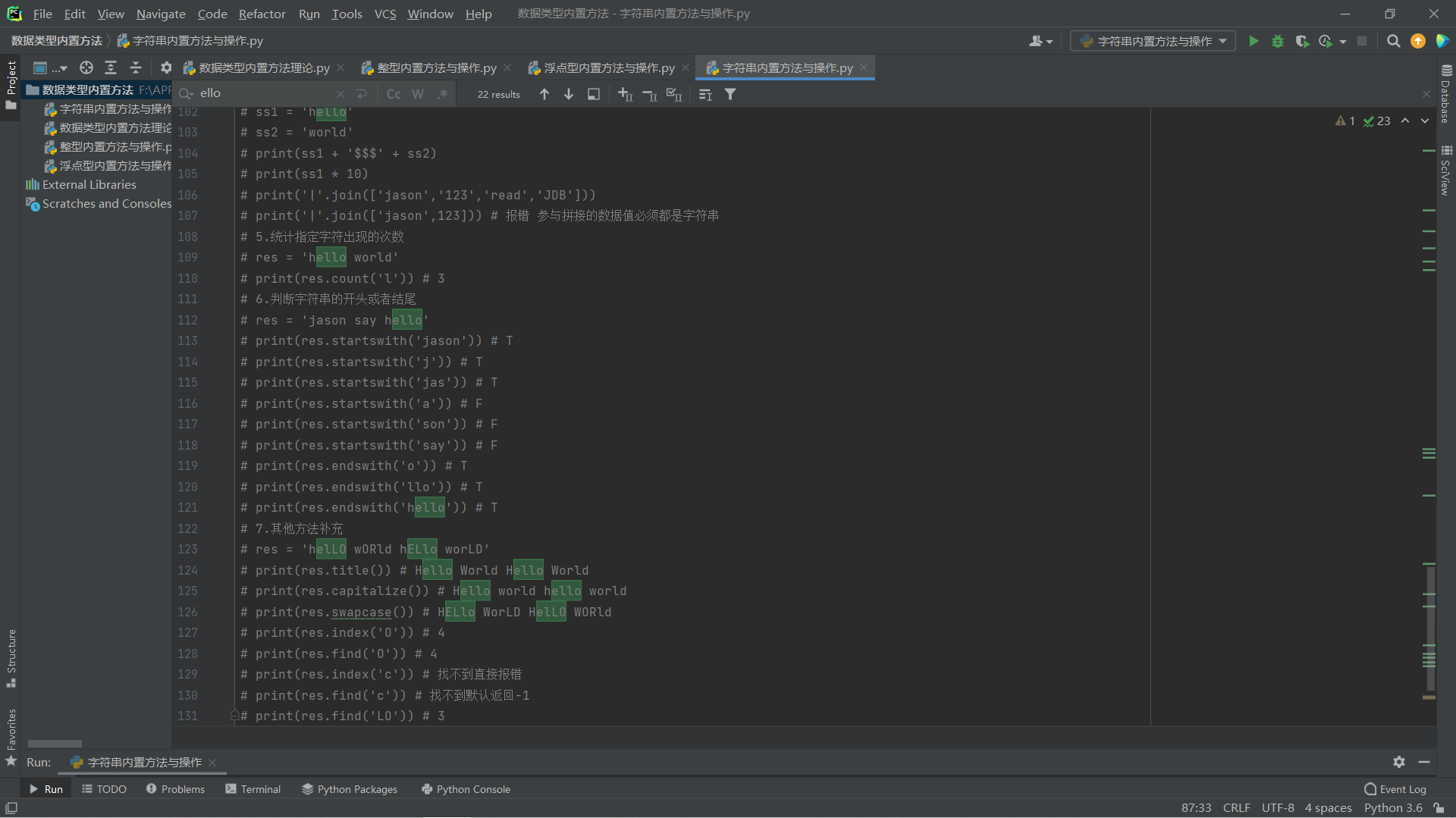The height and width of the screenshot is (818, 1456).
Task: Select Scratches and Consoles tree item
Action: (x=99, y=203)
